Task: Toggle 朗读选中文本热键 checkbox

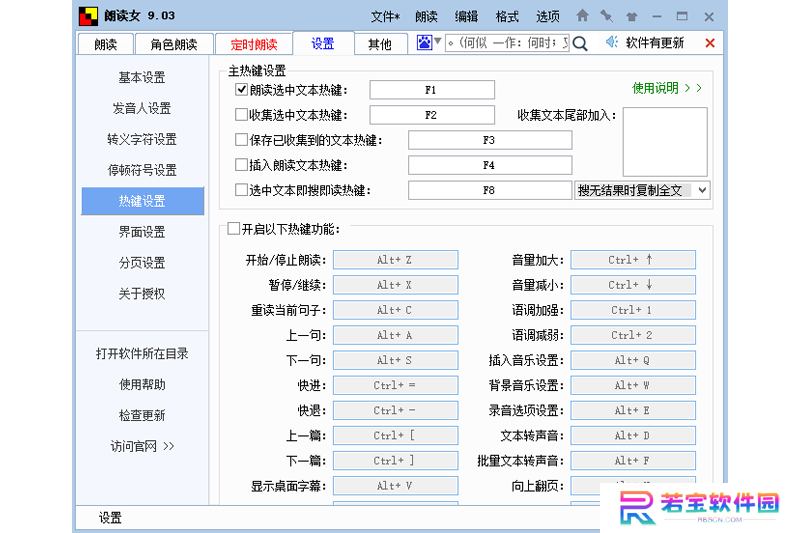Action: [x=241, y=90]
